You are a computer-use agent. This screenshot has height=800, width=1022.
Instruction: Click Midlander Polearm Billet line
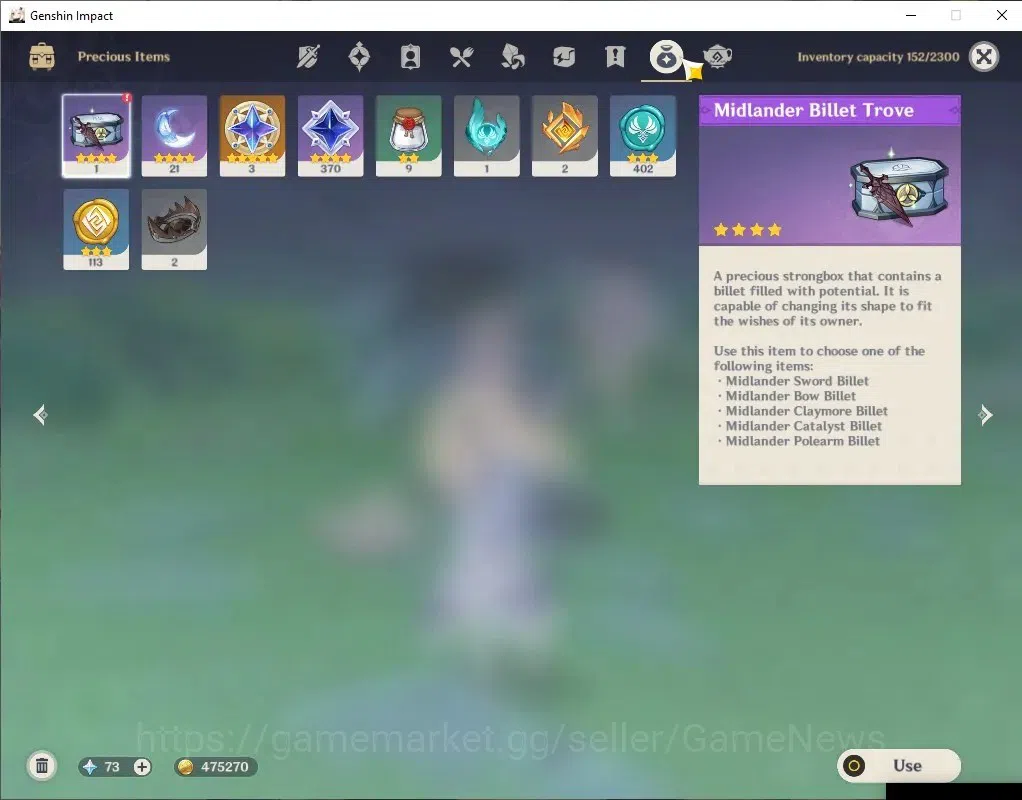click(802, 441)
